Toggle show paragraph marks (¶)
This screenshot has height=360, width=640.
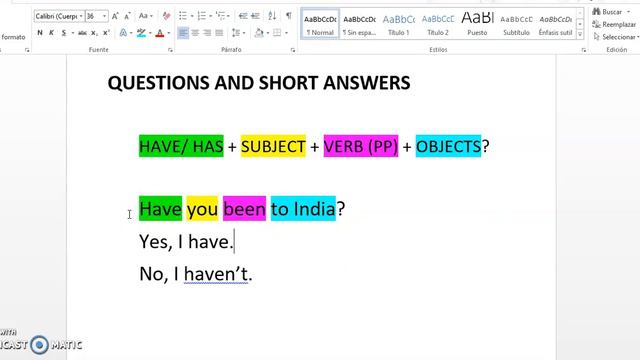[289, 16]
